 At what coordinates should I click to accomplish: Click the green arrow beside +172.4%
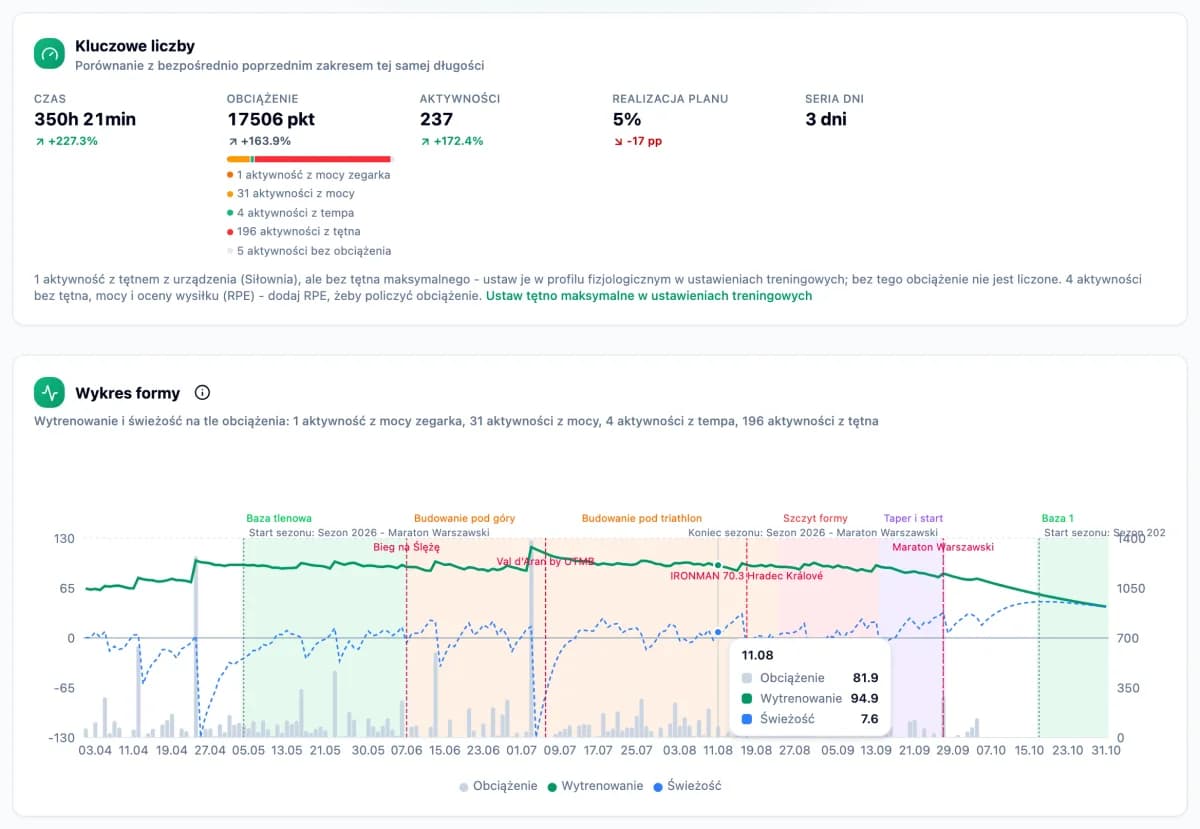(x=424, y=141)
